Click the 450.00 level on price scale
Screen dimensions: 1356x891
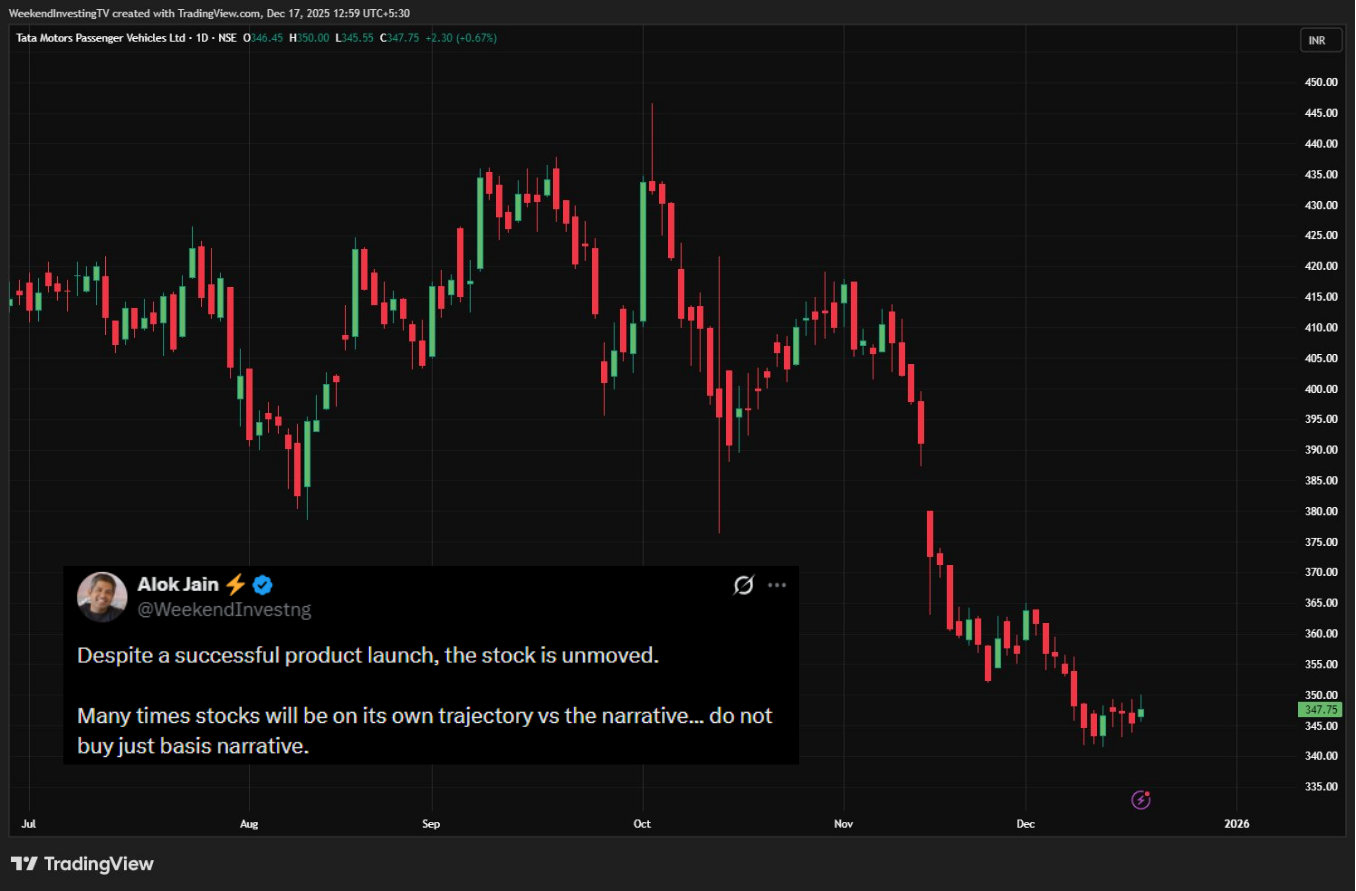point(1321,82)
